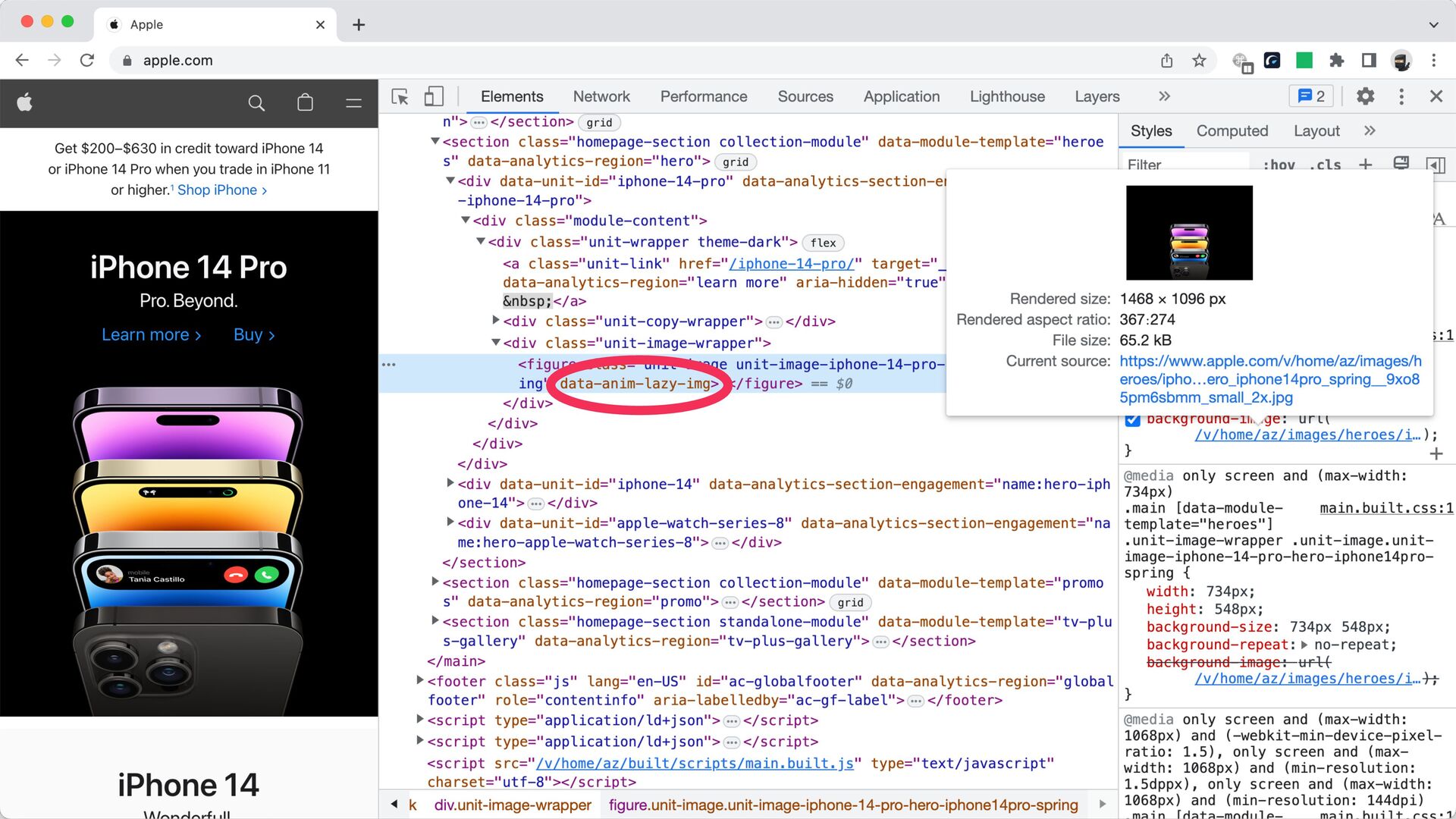Go back in browser history
This screenshot has height=819, width=1456.
click(x=22, y=60)
